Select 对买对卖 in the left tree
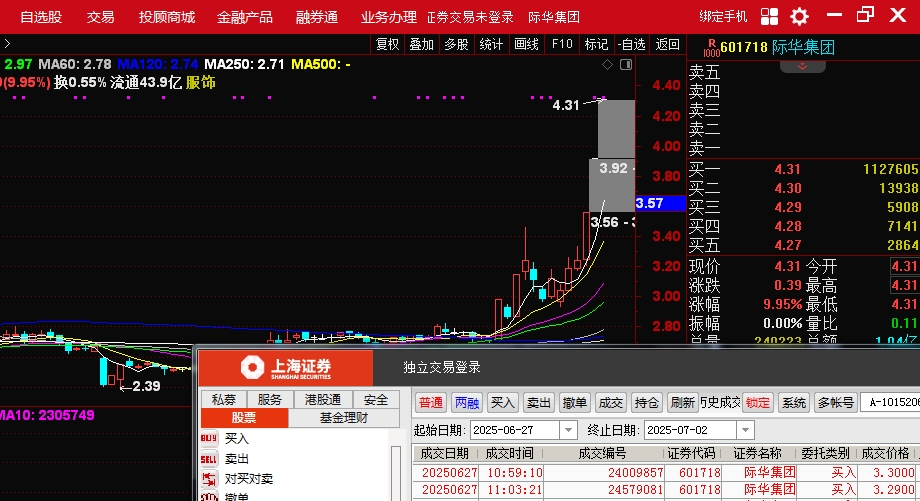 pos(249,479)
